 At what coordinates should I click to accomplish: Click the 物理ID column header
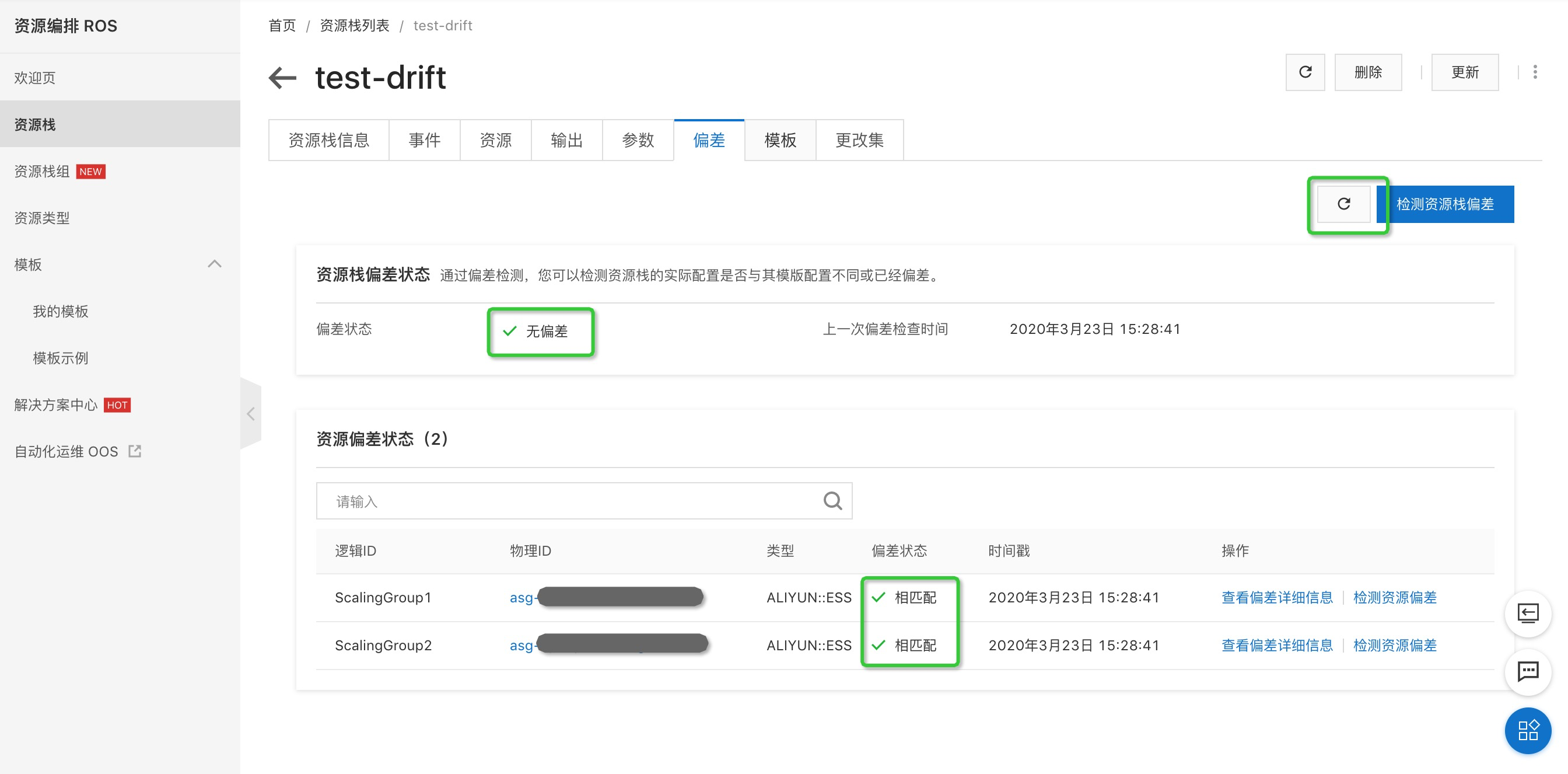530,550
